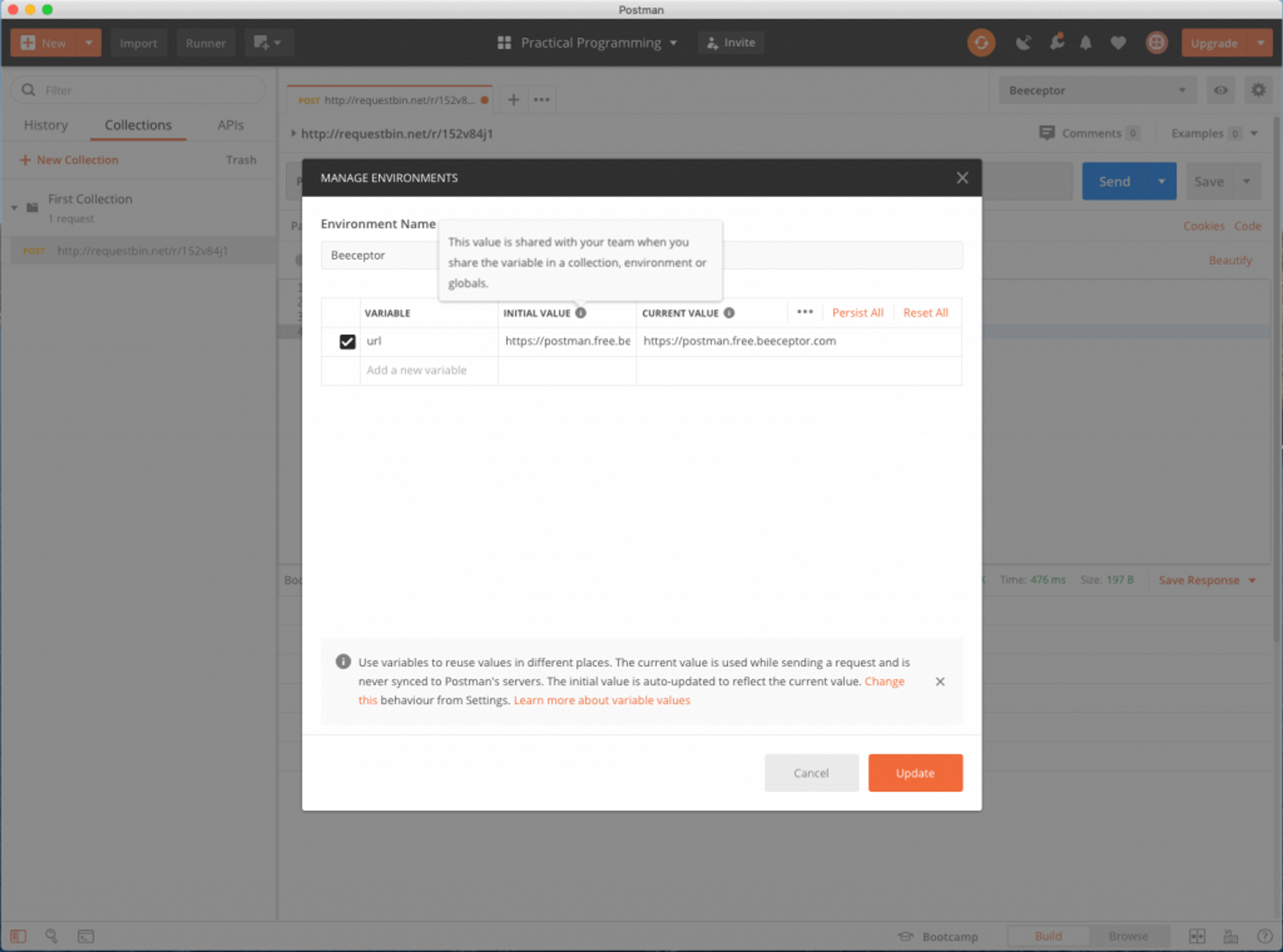Click the Runner button
The width and height of the screenshot is (1283, 952).
[205, 43]
